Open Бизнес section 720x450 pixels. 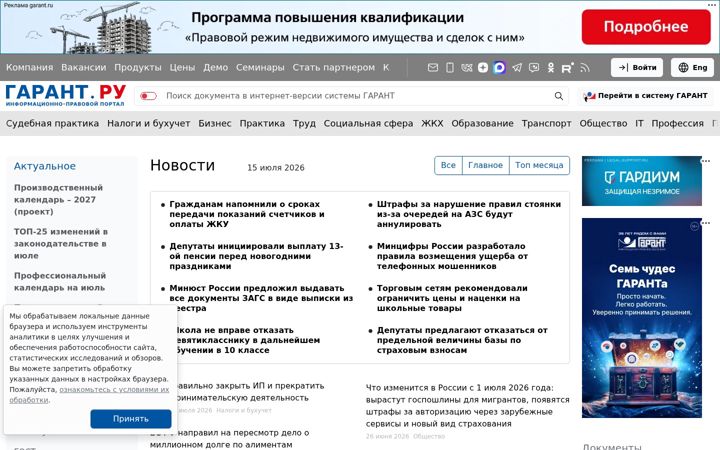pyautogui.click(x=215, y=124)
